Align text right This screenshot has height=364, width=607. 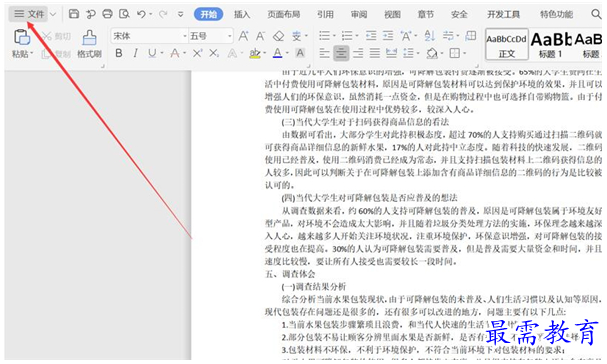click(x=358, y=53)
